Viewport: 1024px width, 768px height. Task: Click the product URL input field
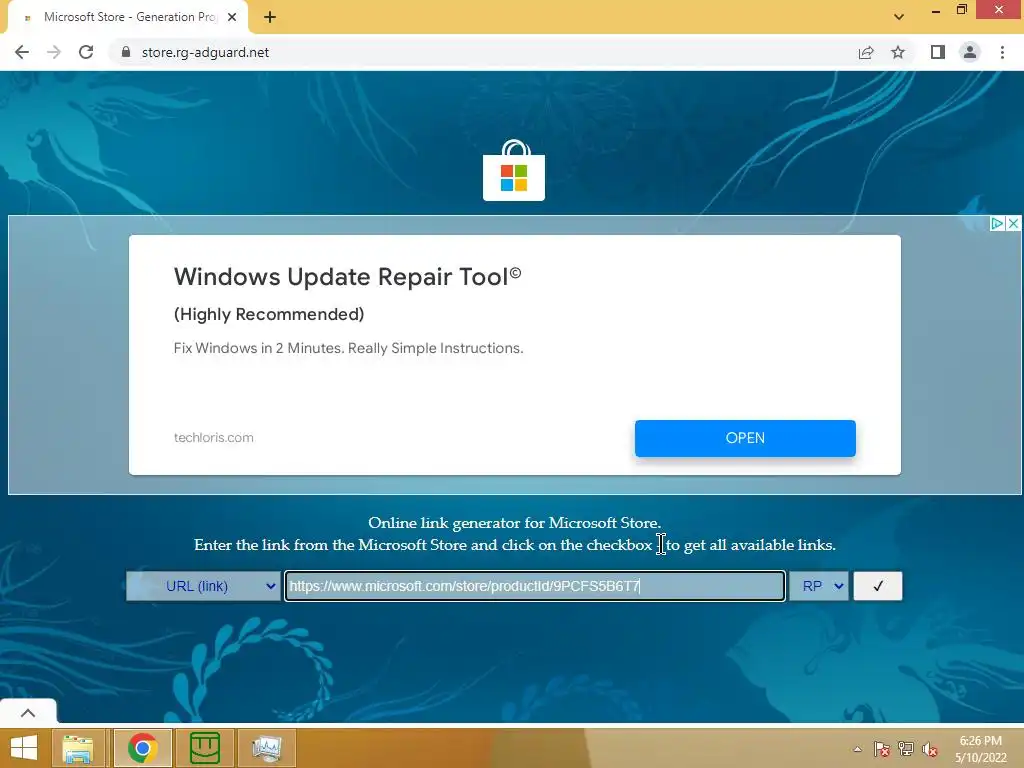(x=535, y=586)
